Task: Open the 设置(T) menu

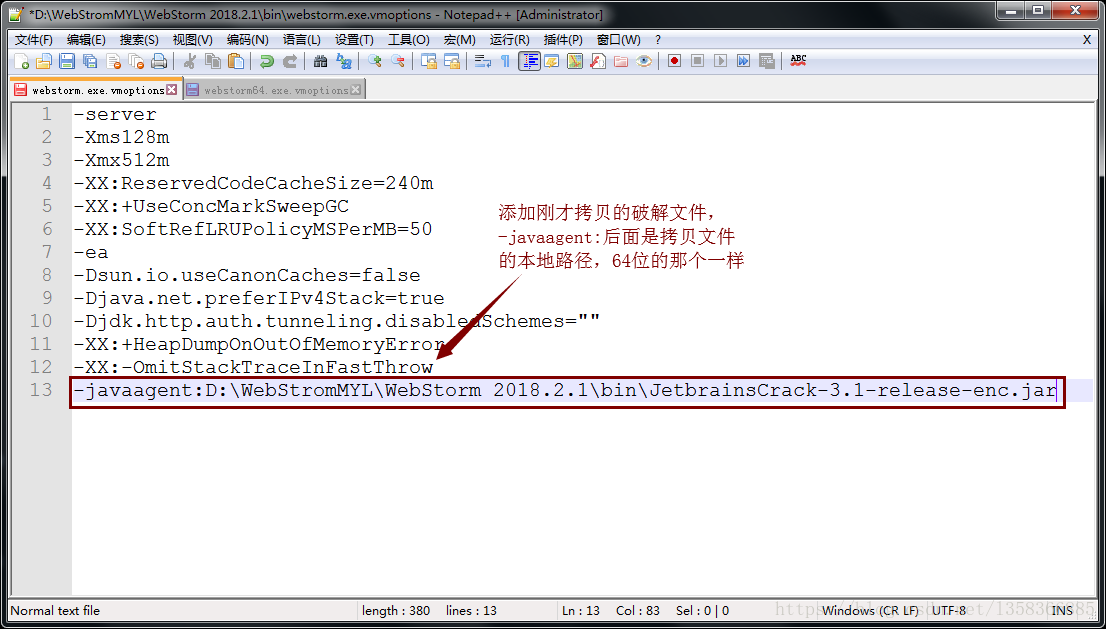Action: (354, 40)
